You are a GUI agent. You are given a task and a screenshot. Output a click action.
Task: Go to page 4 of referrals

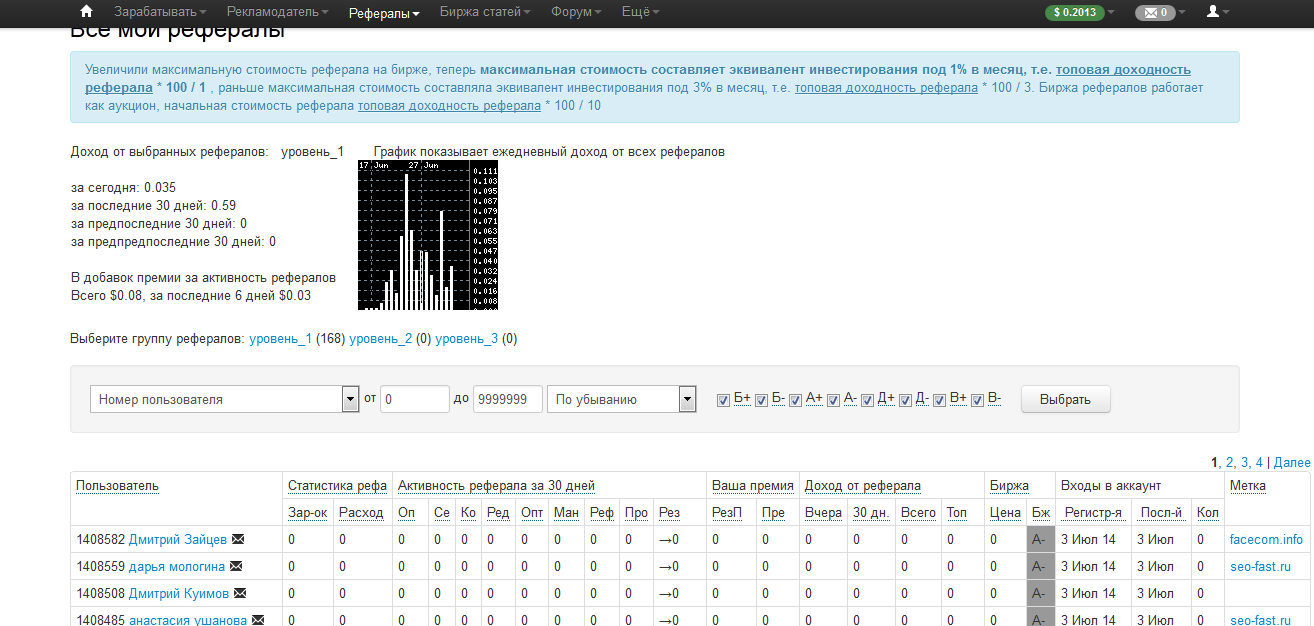click(x=1260, y=462)
